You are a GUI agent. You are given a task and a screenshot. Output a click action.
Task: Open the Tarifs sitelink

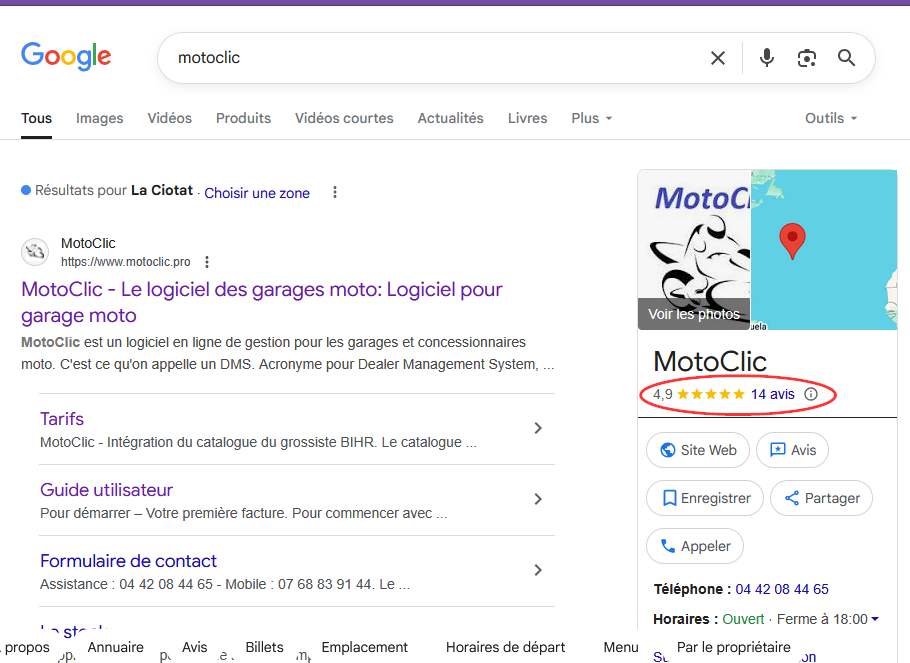tap(62, 419)
